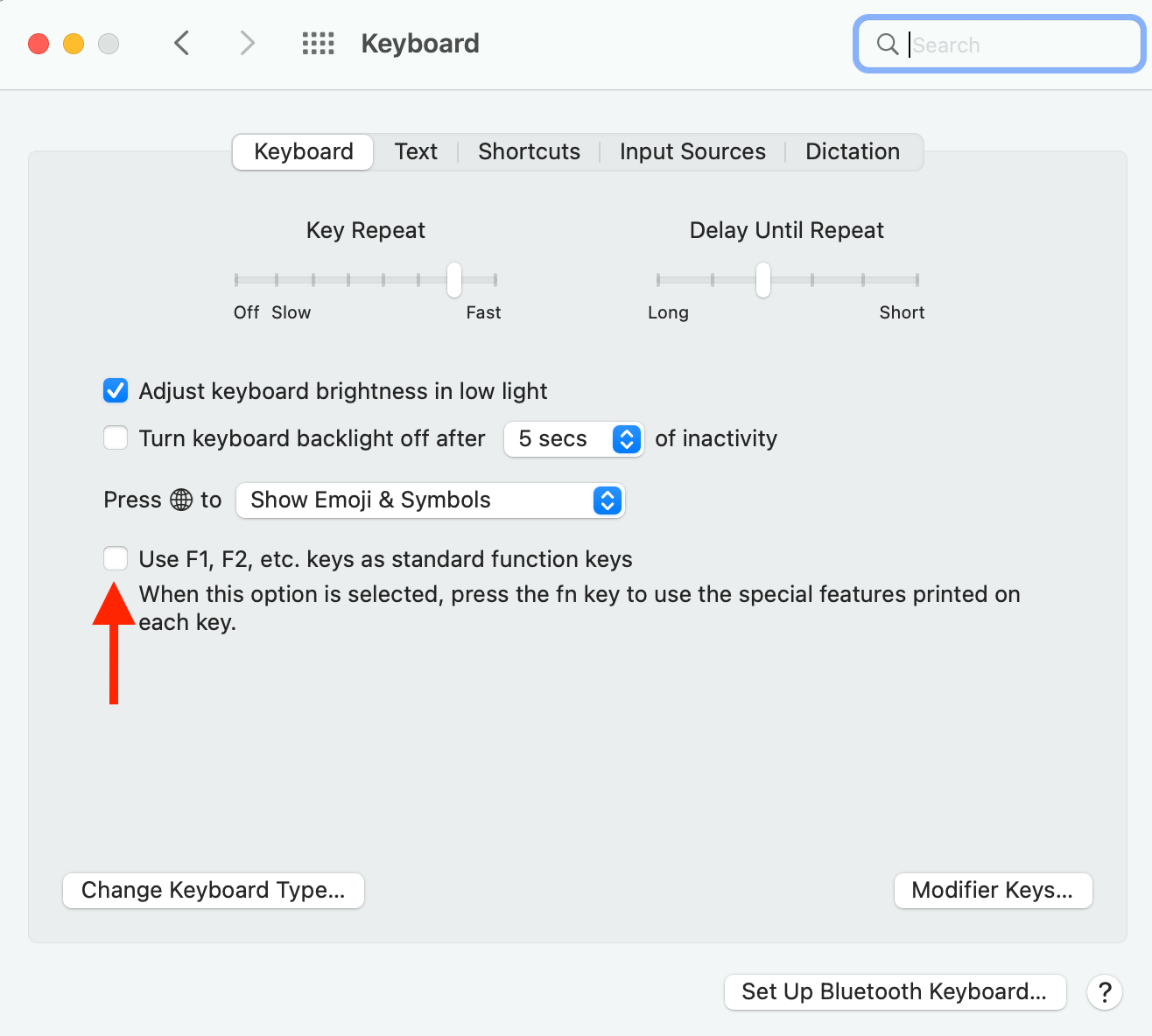Click the Show All preferences grid icon
1152x1036 pixels.
tap(319, 43)
